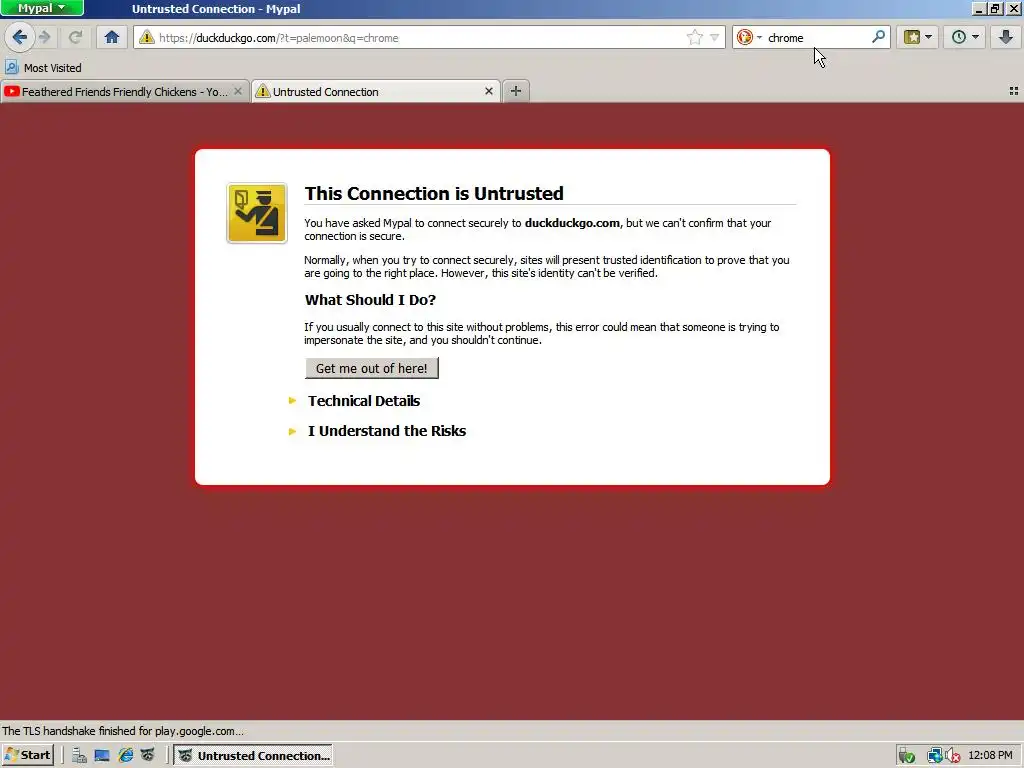
Task: Expand Technical Details section
Action: (364, 400)
